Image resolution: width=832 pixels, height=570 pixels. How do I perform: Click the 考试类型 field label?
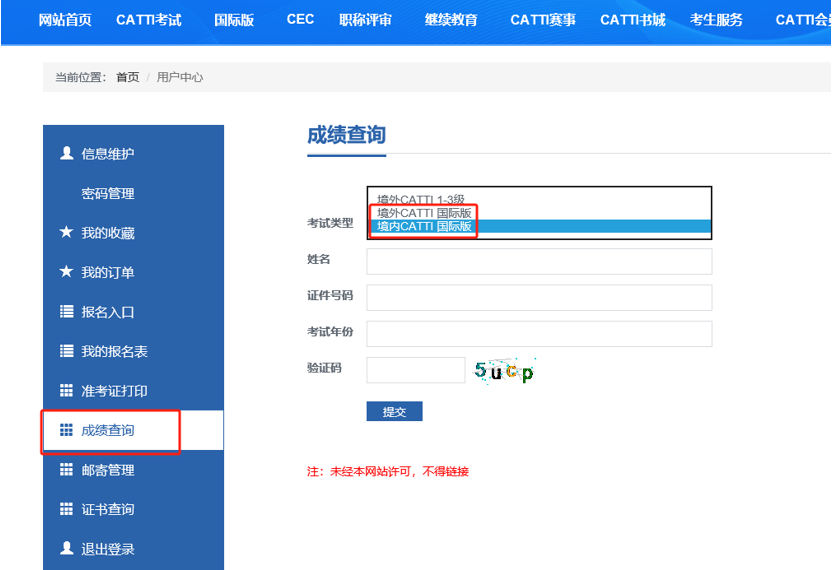[x=330, y=223]
